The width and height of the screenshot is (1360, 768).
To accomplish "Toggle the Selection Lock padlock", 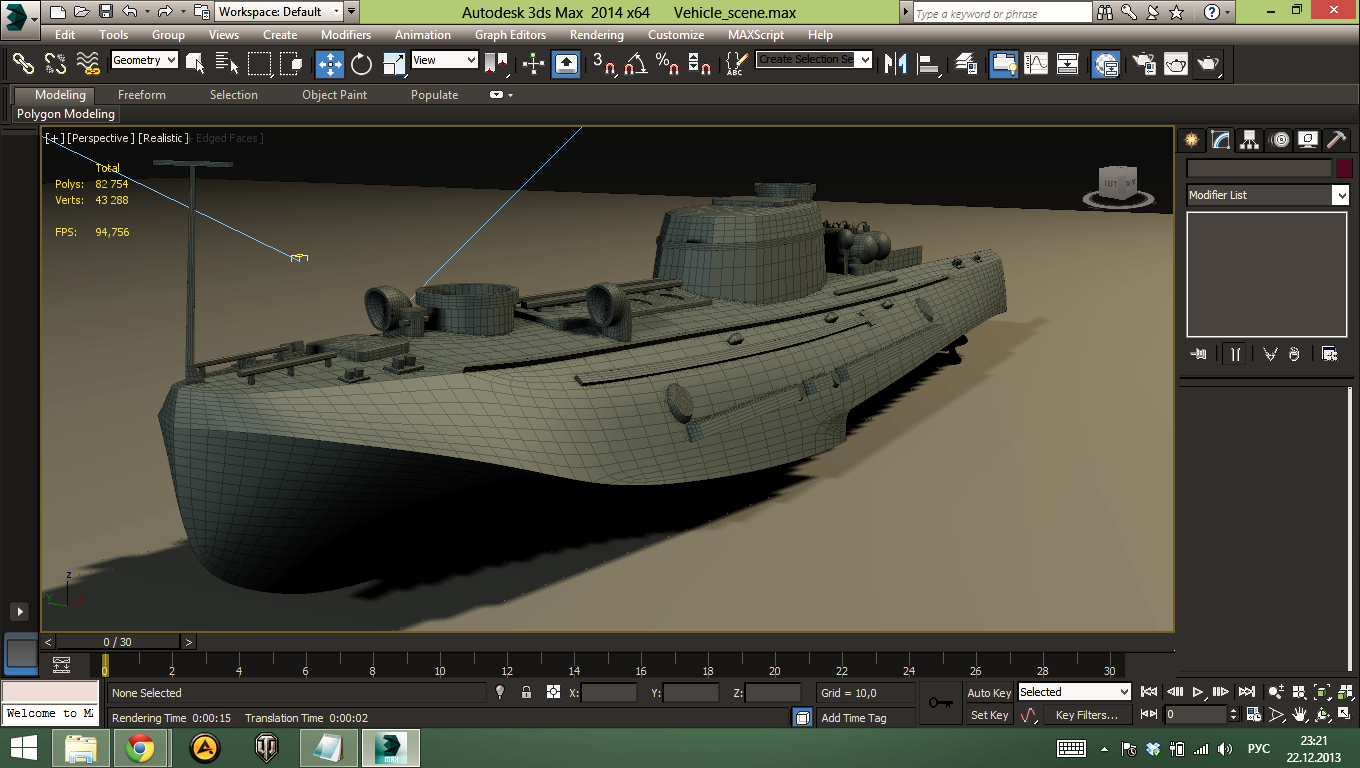I will (x=526, y=692).
